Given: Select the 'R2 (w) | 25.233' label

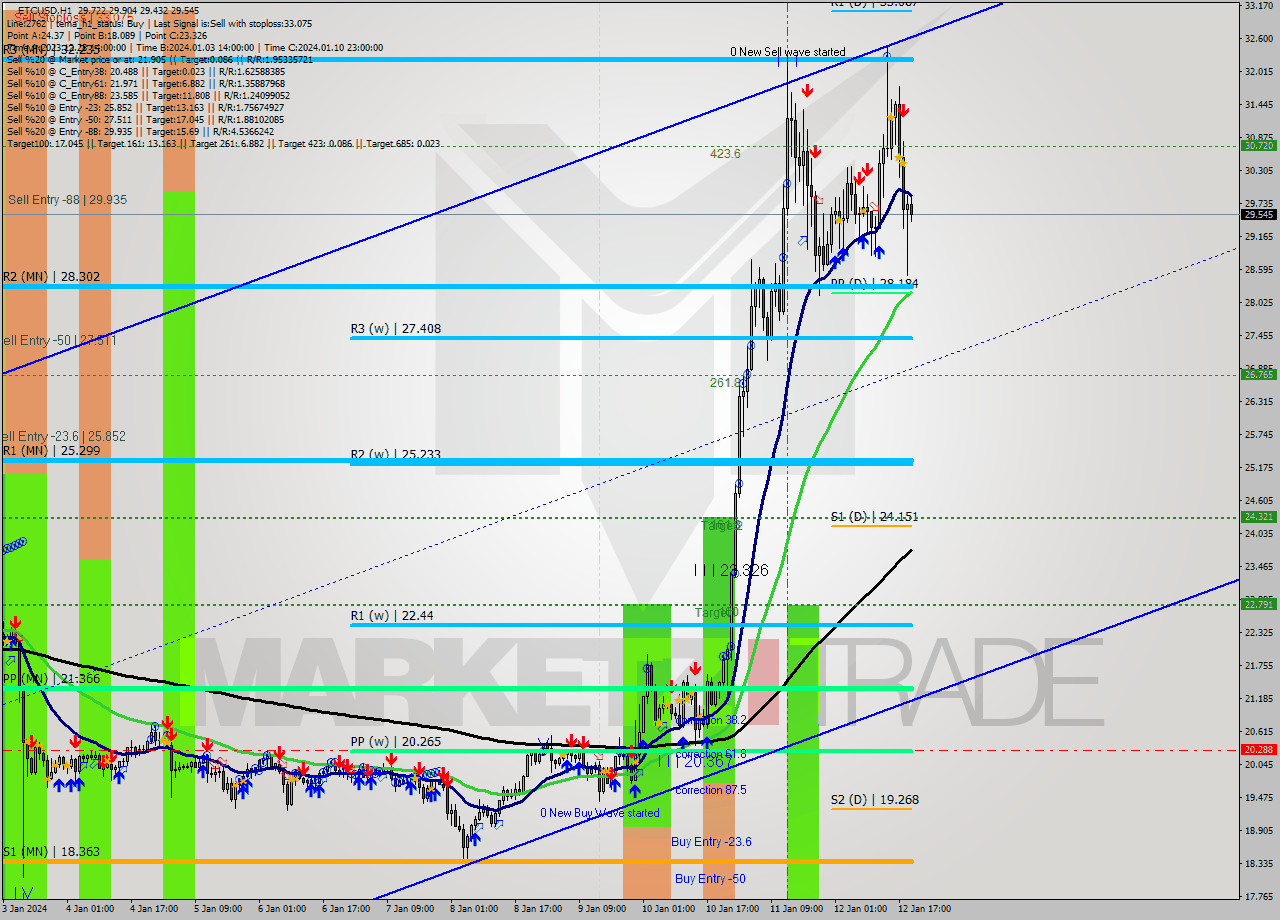Looking at the screenshot, I should [395, 454].
